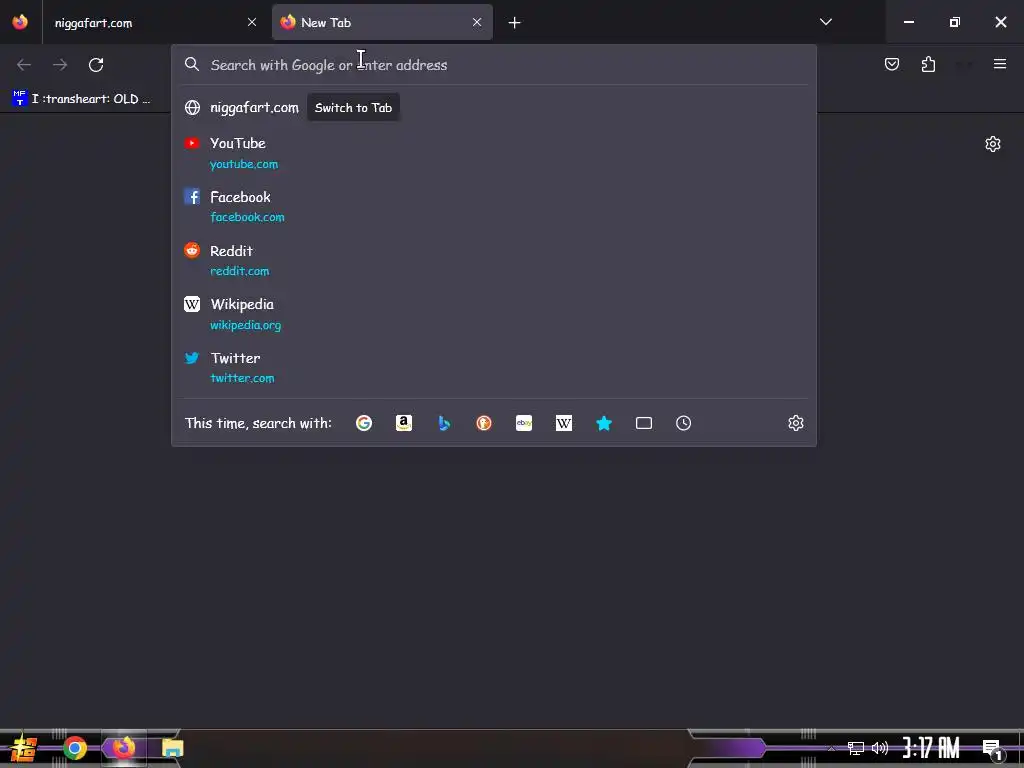1024x768 pixels.
Task: Open the Wikipedia suggestion row
Action: 494,313
